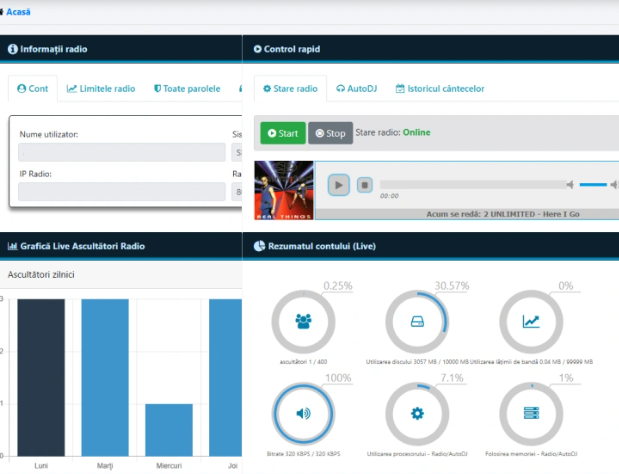Click the Marți bar in the chart
Viewport: 619px width, 474px height.
[x=105, y=378]
